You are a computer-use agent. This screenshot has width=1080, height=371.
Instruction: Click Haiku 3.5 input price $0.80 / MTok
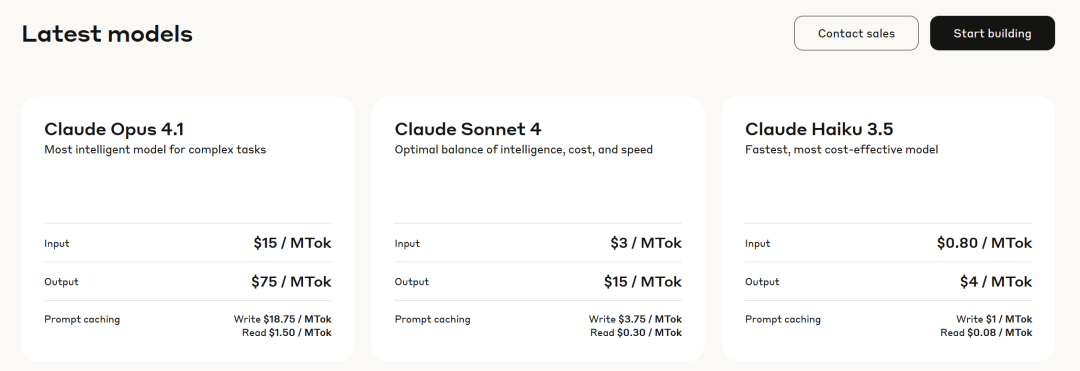click(984, 243)
